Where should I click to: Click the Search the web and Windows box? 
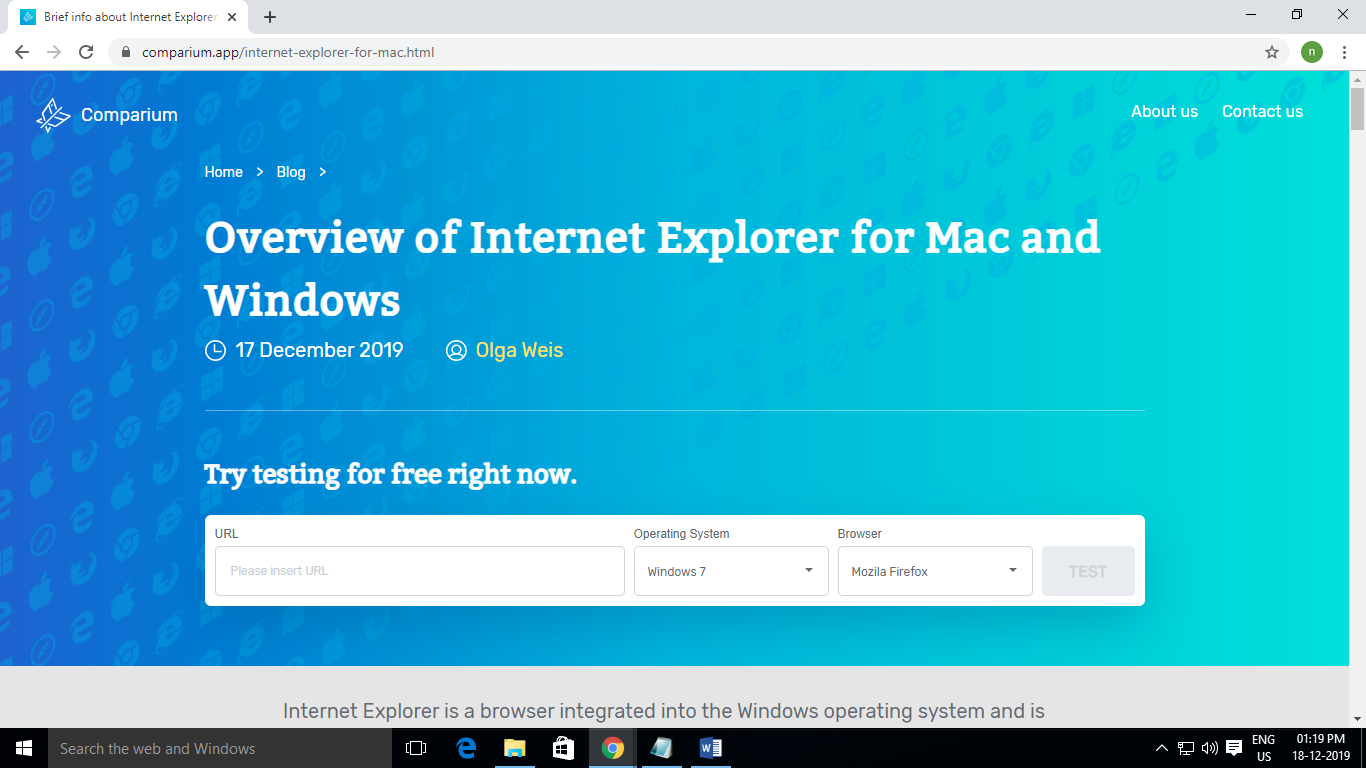tap(220, 748)
